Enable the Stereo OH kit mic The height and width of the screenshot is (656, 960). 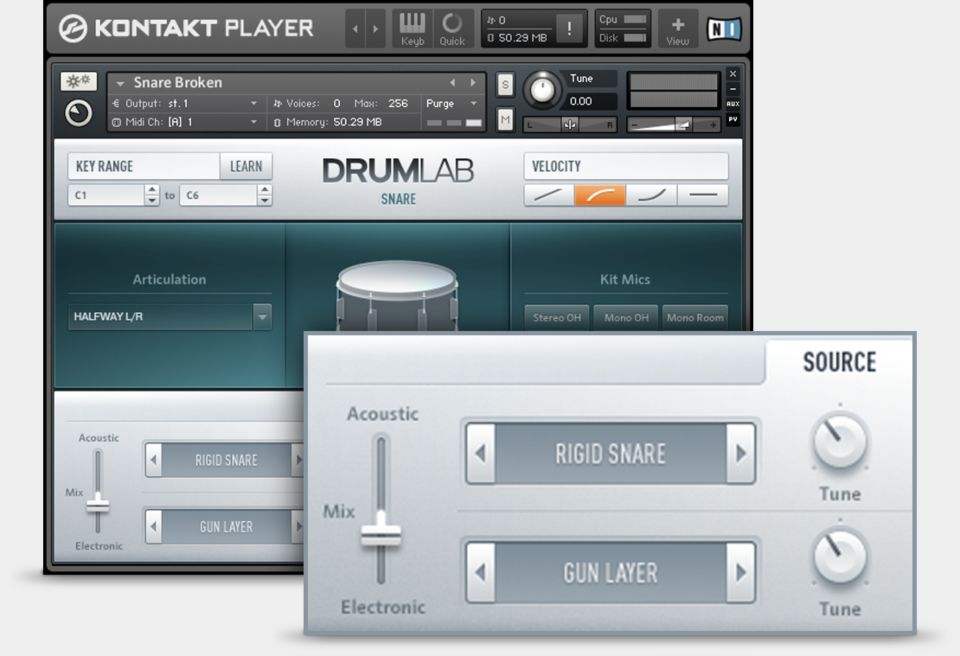(556, 318)
